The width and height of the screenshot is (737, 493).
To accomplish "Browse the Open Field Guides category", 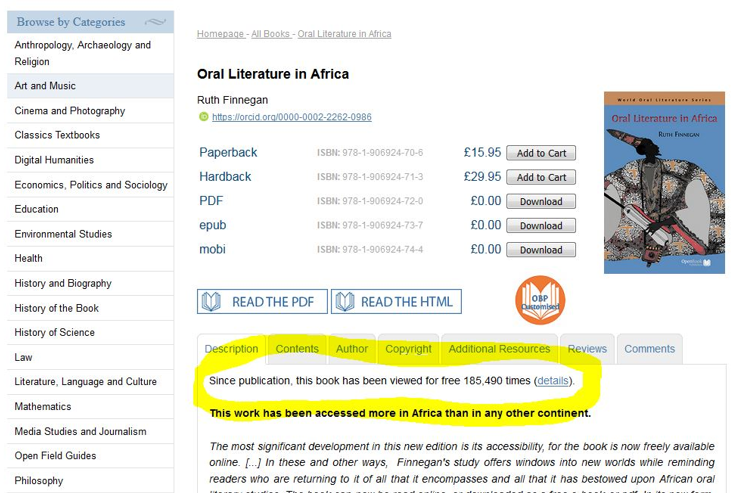I will [90, 456].
